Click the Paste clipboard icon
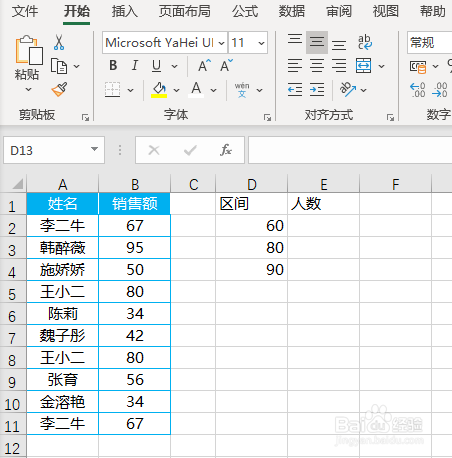Image resolution: width=452 pixels, height=458 pixels. pos(29,50)
